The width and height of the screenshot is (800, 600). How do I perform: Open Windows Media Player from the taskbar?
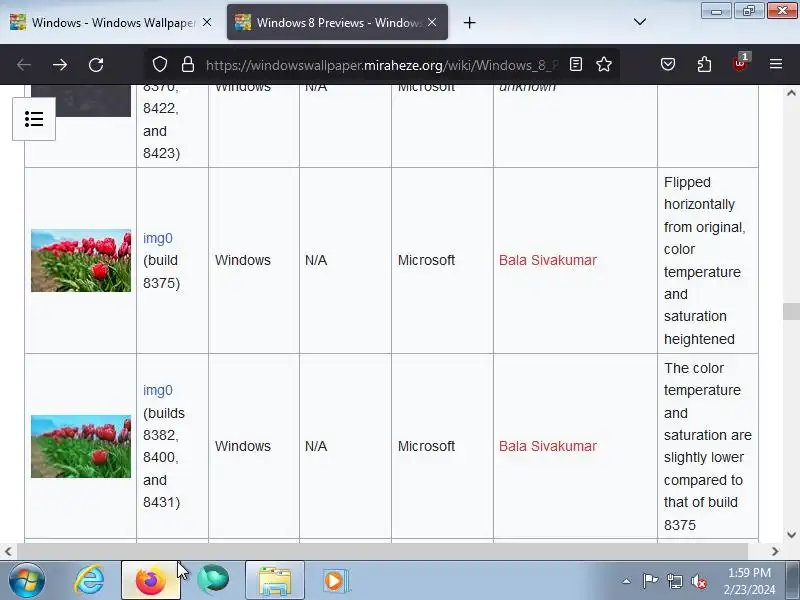point(335,581)
